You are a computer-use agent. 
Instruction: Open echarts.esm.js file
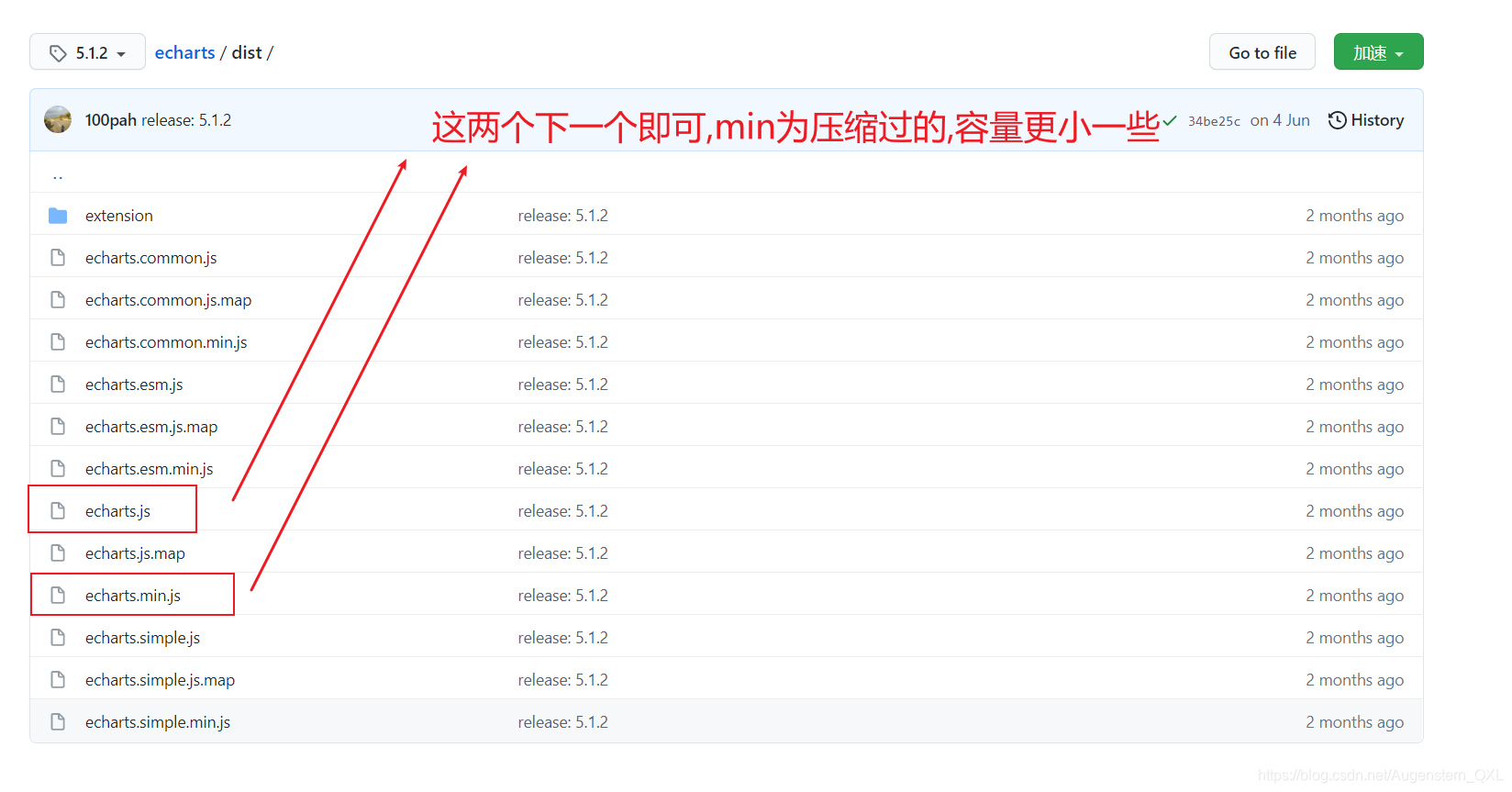coord(134,385)
